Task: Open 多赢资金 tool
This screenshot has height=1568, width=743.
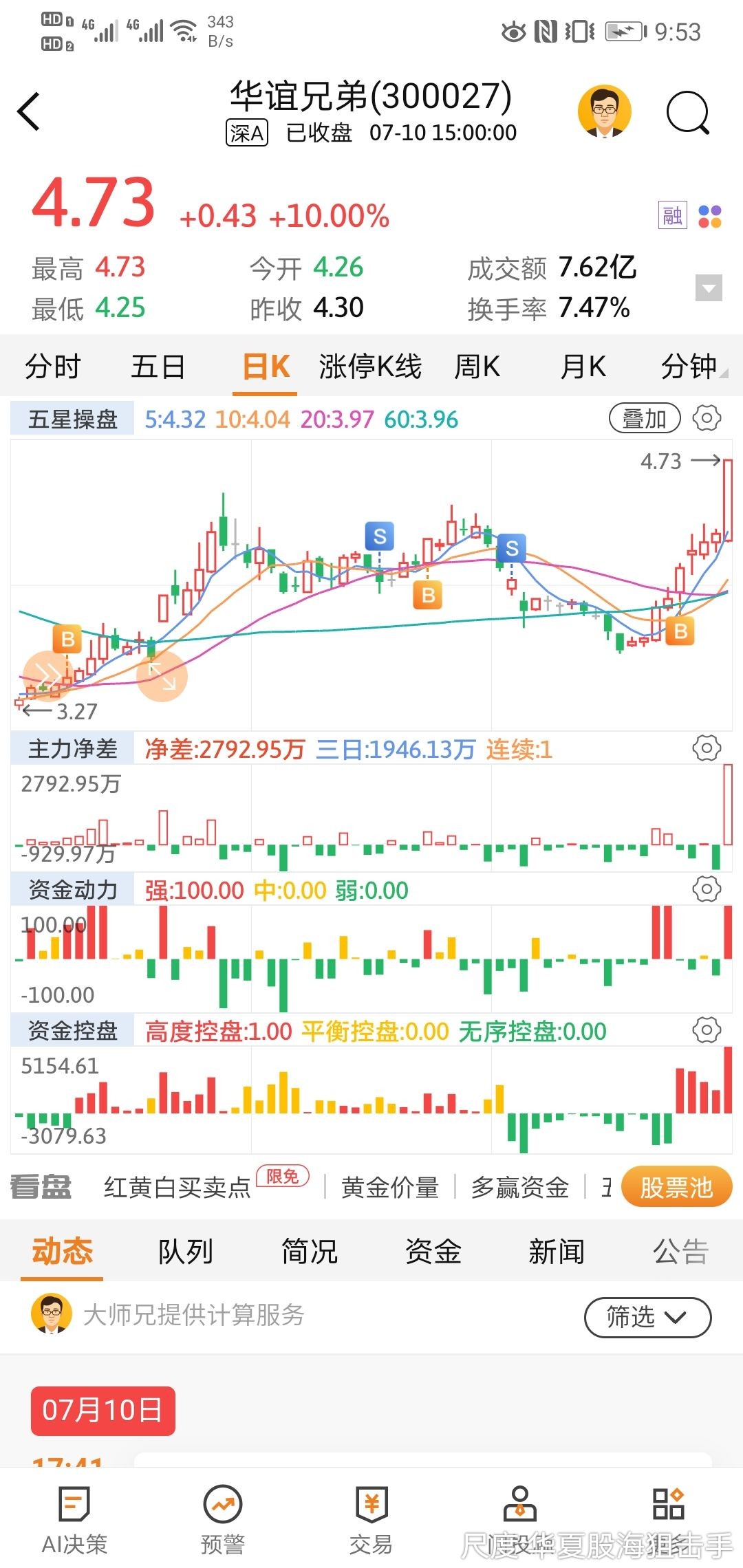Action: click(x=520, y=1187)
